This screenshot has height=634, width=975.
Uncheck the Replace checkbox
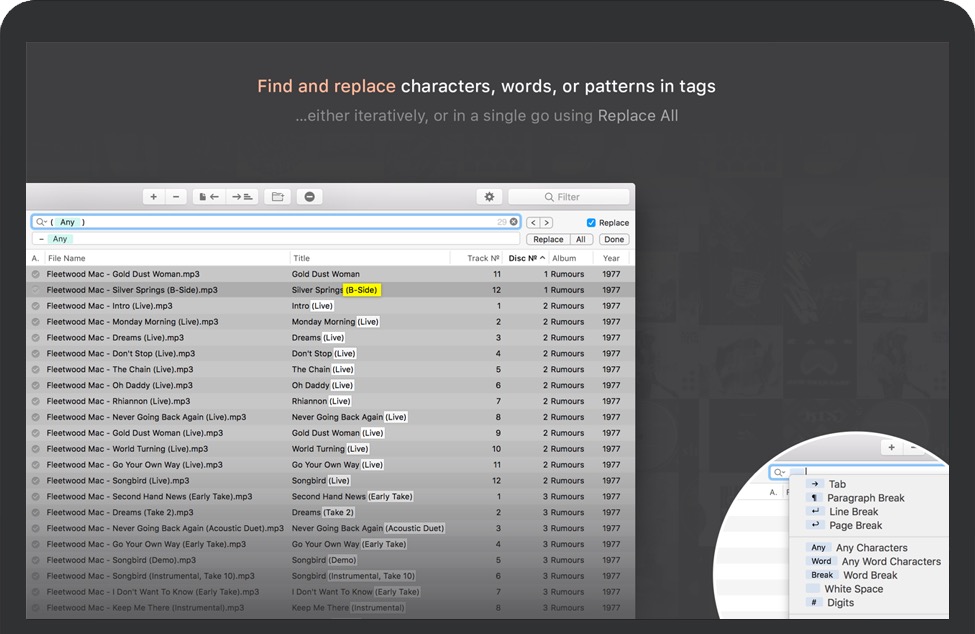pos(591,223)
